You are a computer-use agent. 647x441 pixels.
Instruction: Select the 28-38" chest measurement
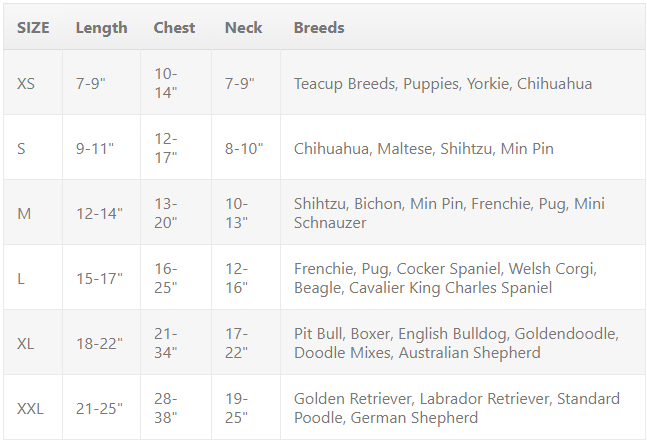point(166,408)
